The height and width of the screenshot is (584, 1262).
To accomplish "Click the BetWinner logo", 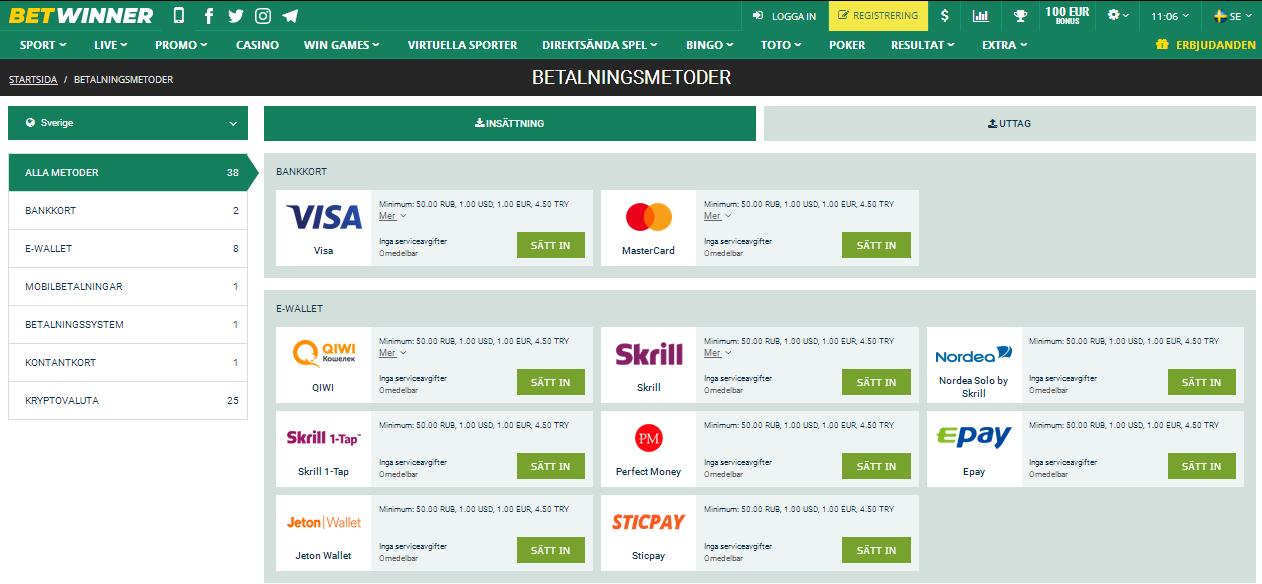I will [82, 16].
